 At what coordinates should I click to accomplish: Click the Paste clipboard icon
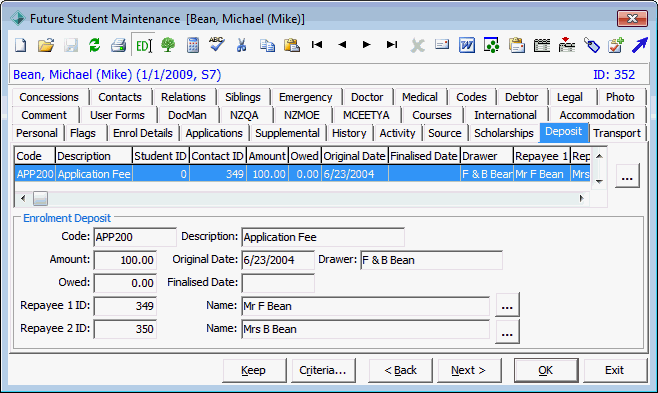coord(292,45)
